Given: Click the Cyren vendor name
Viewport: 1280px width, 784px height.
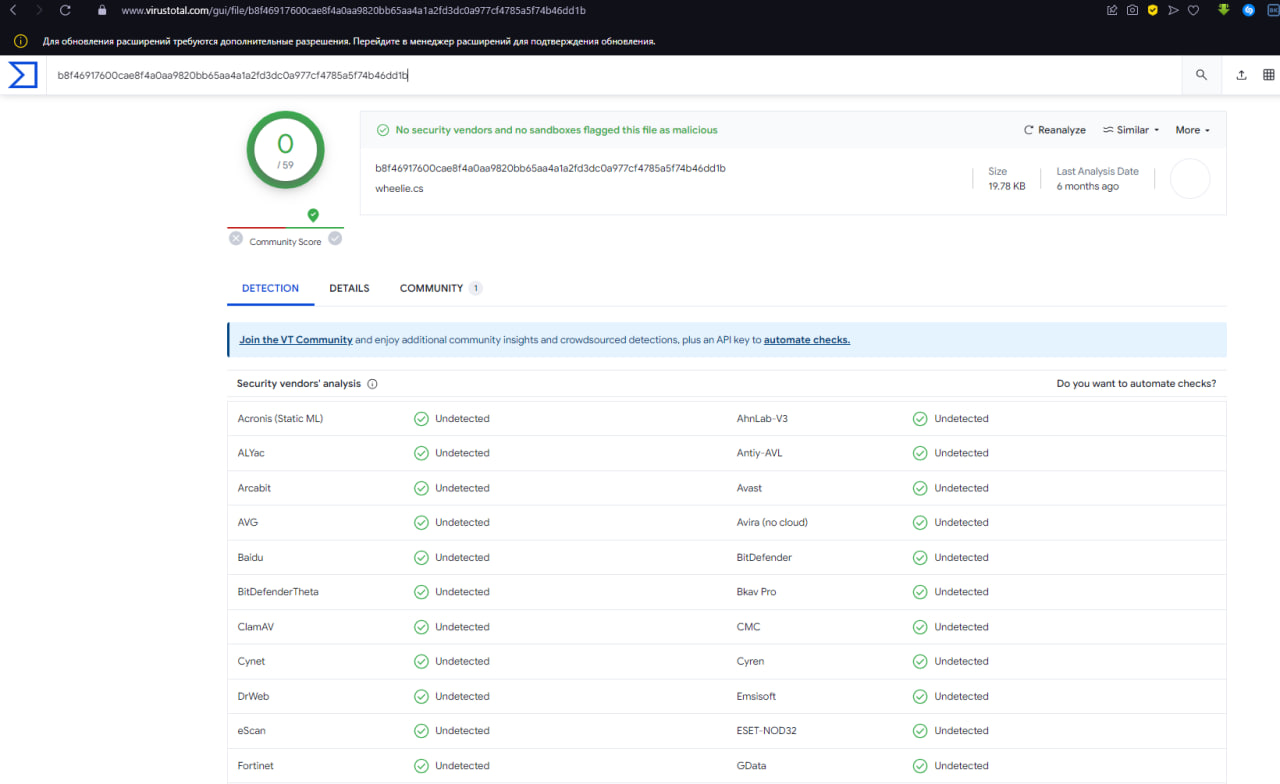Looking at the screenshot, I should pyautogui.click(x=750, y=661).
